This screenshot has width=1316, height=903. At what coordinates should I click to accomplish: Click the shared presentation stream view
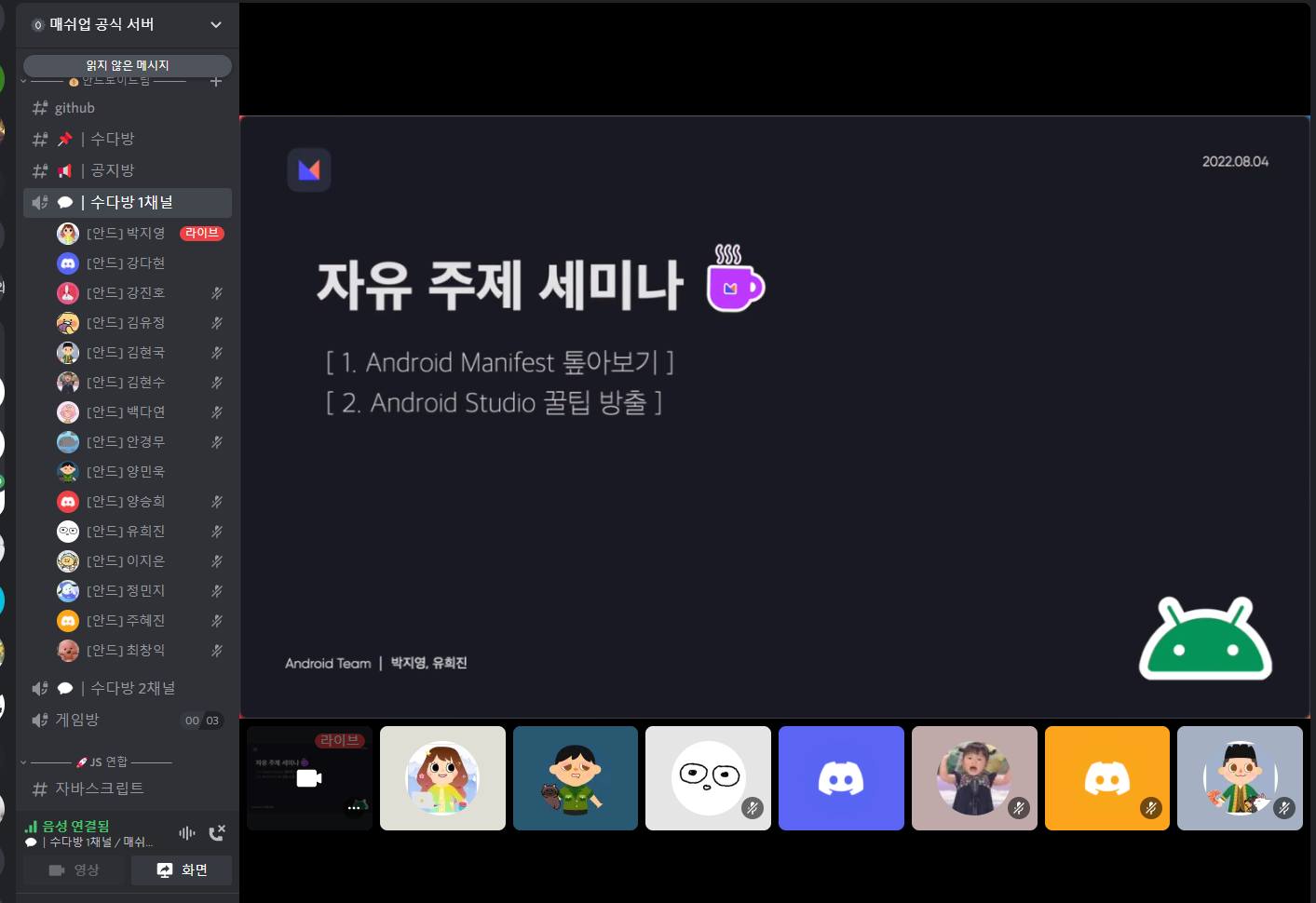775,417
